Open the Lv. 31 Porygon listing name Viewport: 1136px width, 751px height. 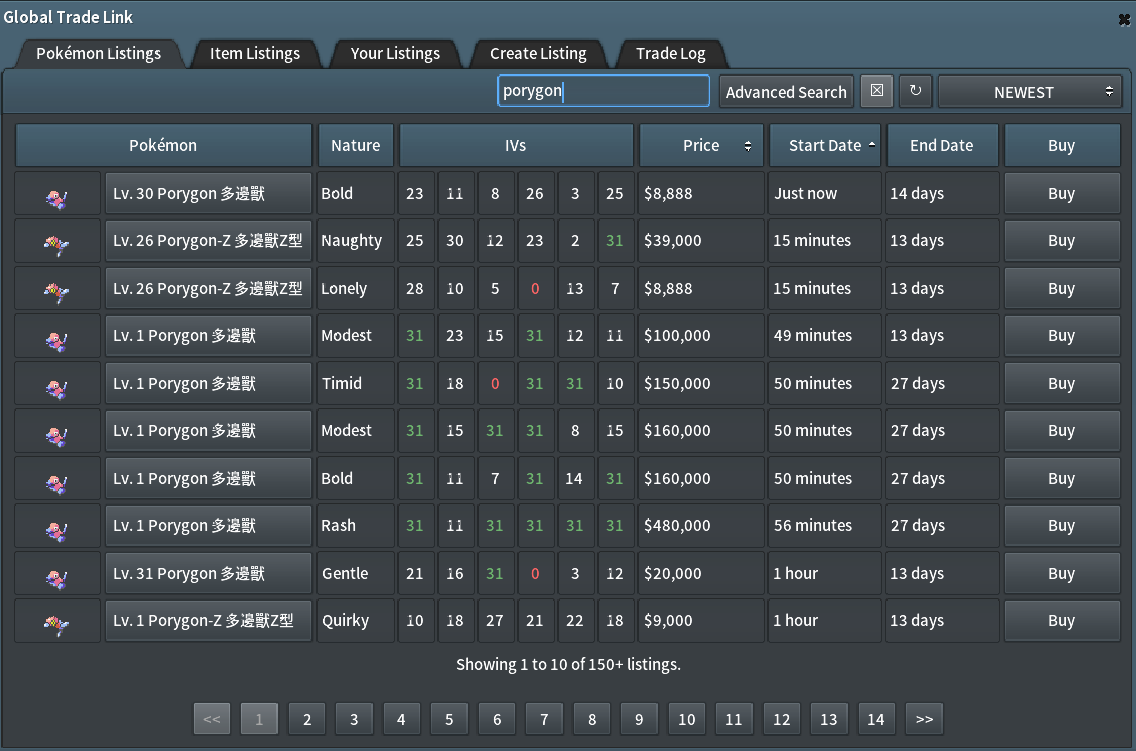pos(209,574)
